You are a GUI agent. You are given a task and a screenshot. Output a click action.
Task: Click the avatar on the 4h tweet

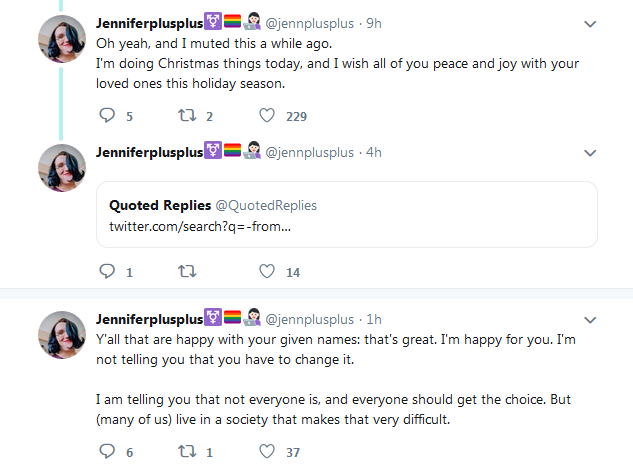click(x=62, y=169)
